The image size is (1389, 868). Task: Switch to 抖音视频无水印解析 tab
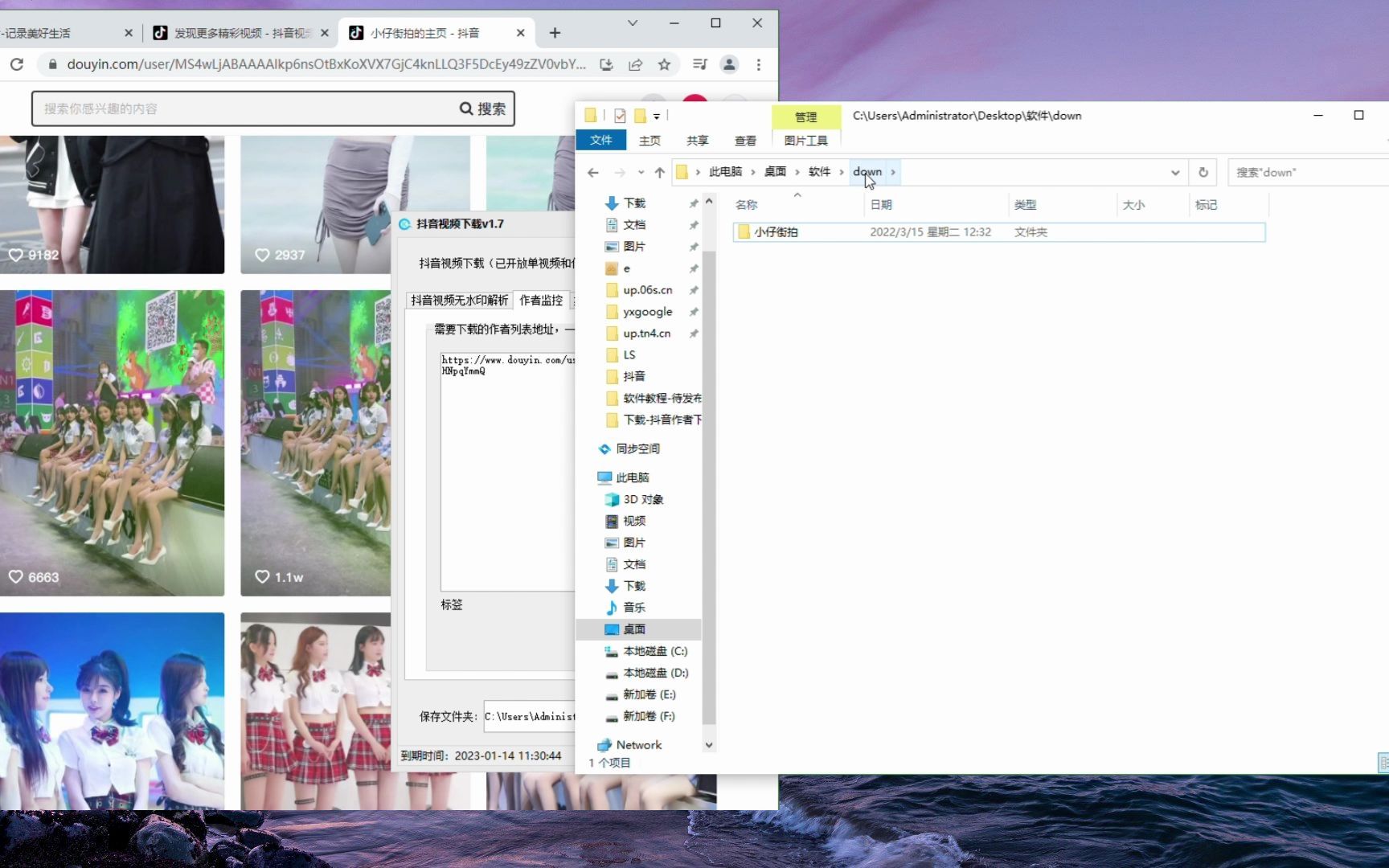click(x=460, y=300)
